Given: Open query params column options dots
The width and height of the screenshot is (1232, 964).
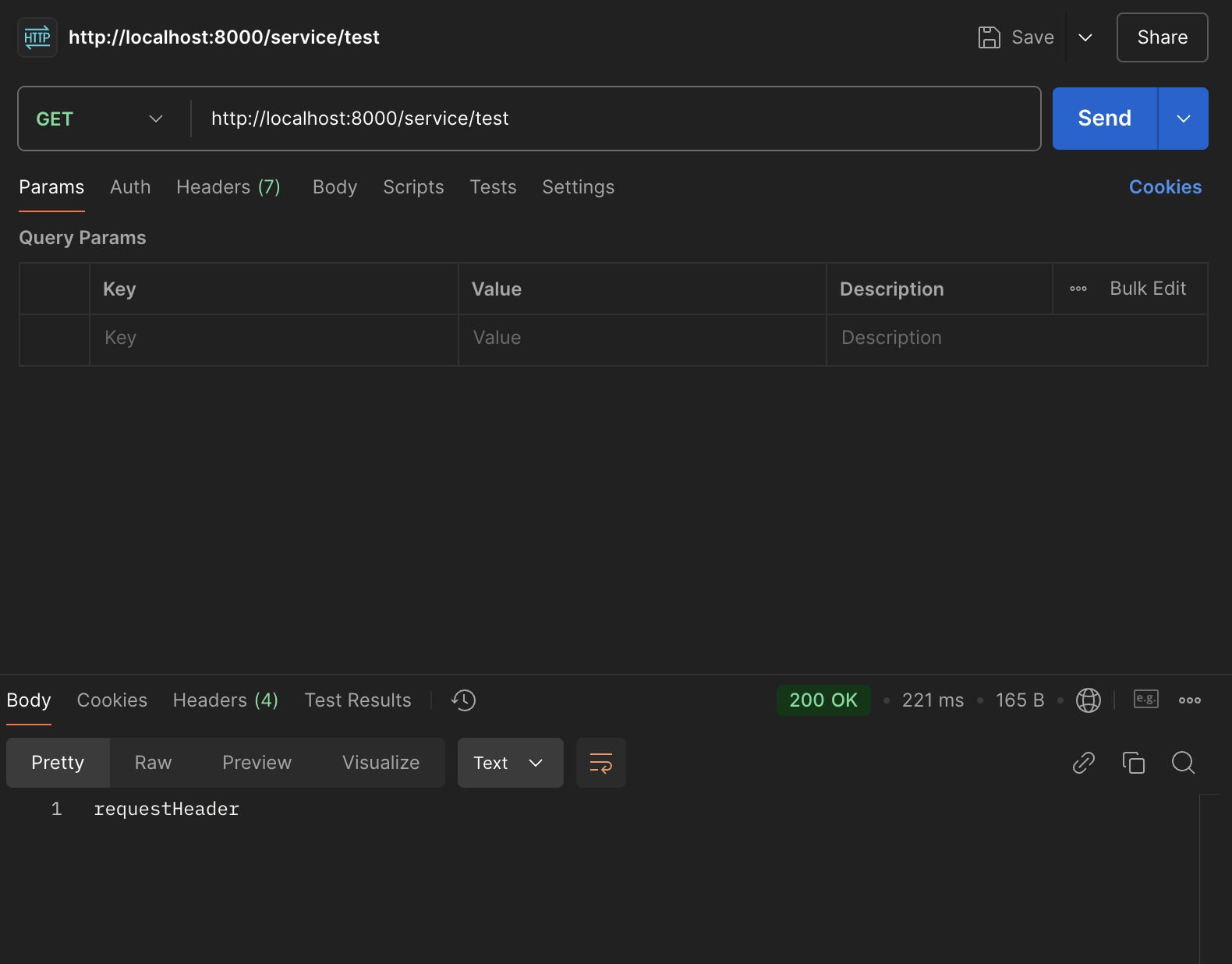Looking at the screenshot, I should 1078,289.
